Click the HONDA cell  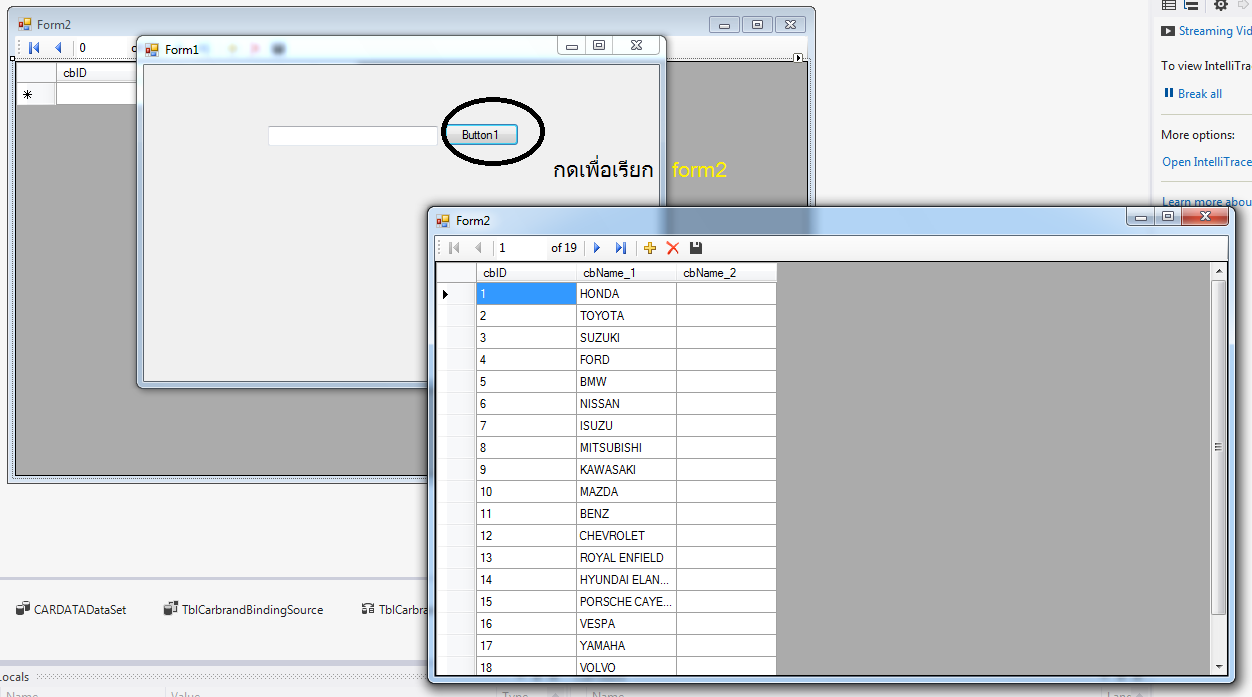[x=627, y=294]
